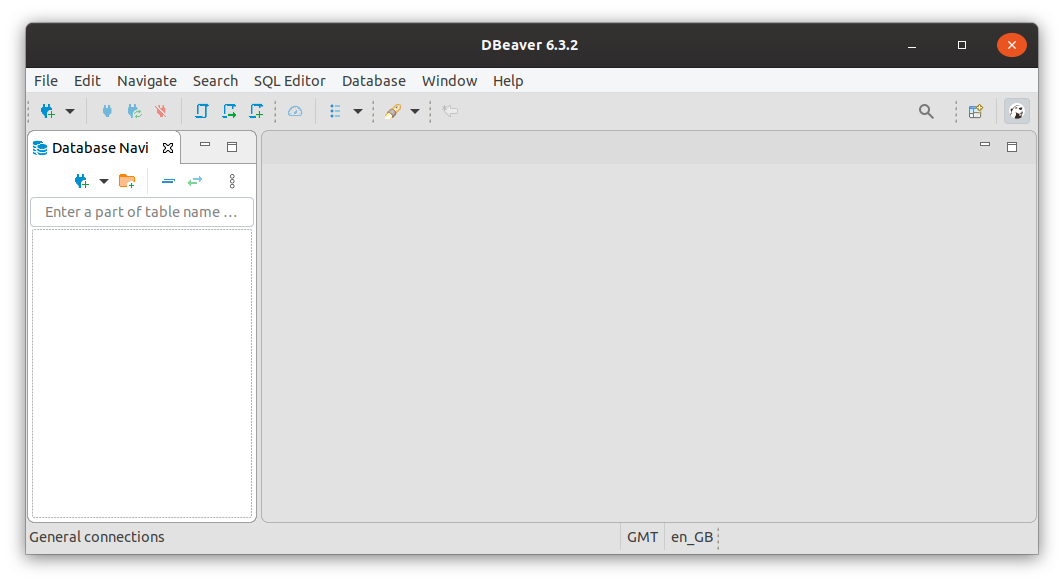Open the SQL editor options dropdown

tap(415, 111)
